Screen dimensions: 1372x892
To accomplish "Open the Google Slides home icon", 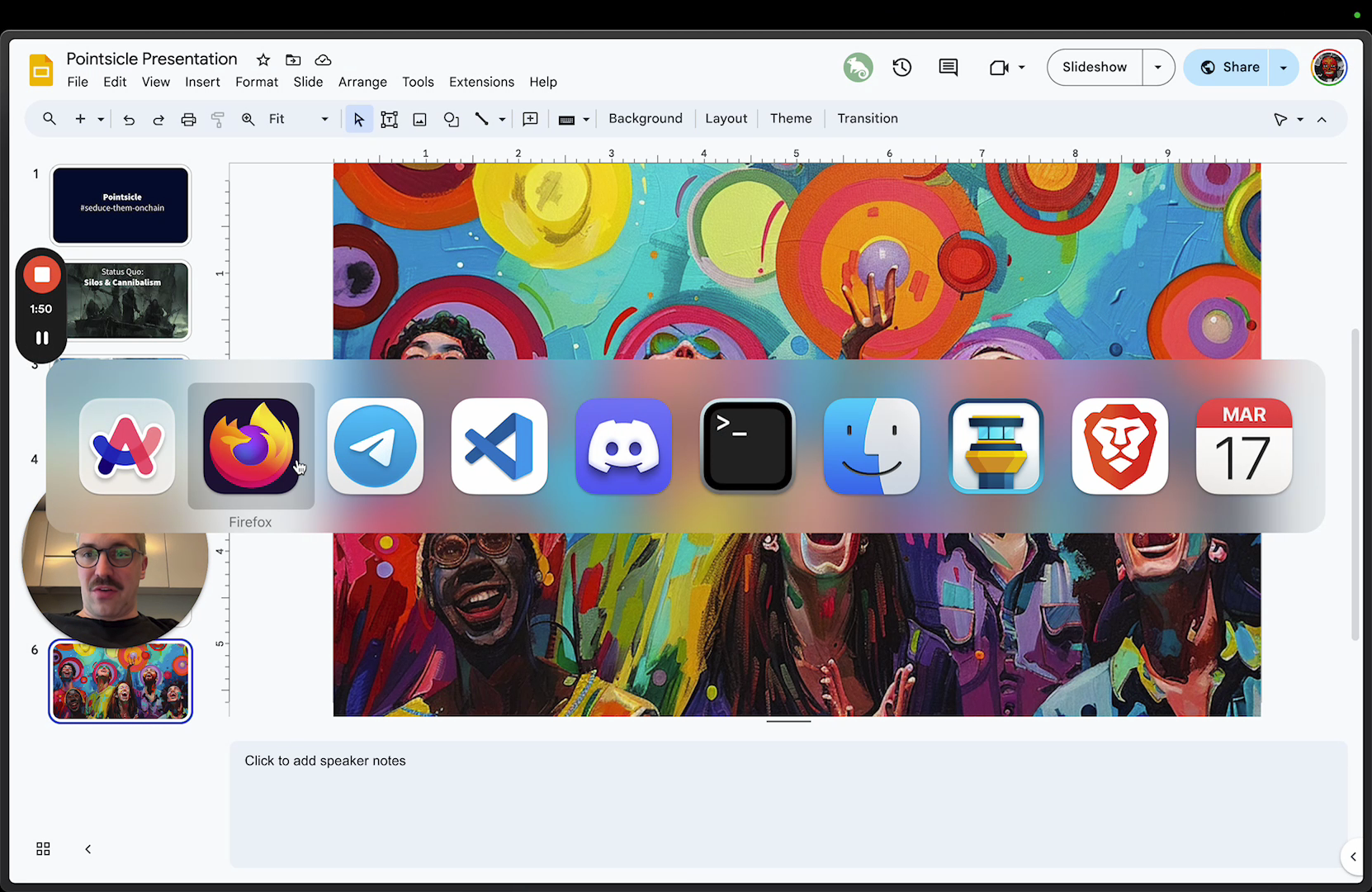I will coord(41,70).
